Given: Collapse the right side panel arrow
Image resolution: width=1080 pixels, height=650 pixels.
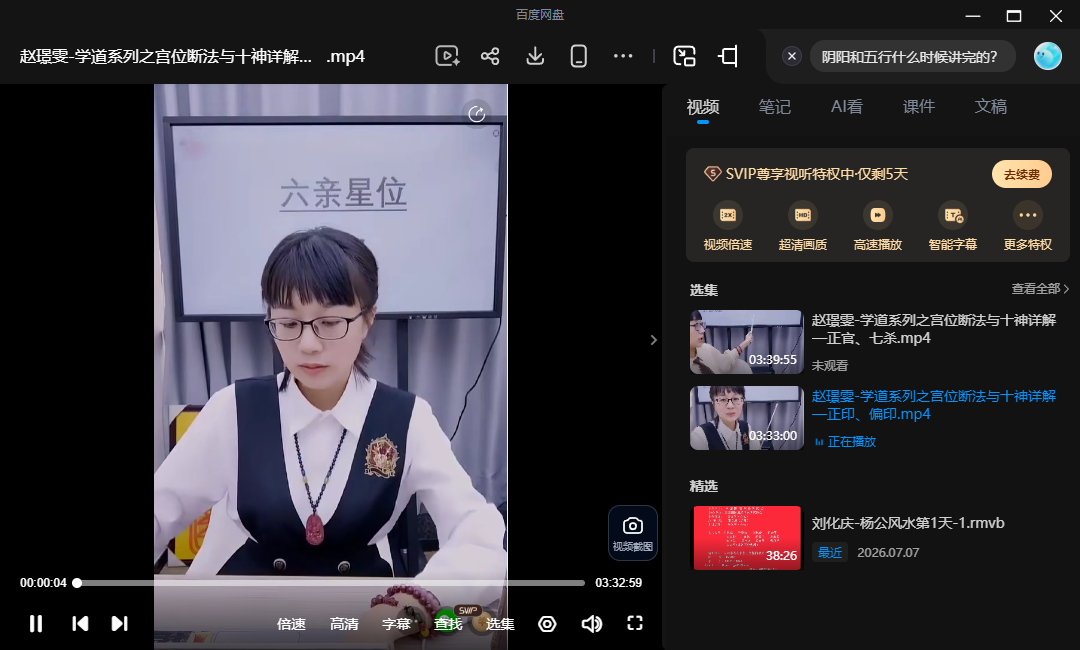Looking at the screenshot, I should tap(654, 339).
